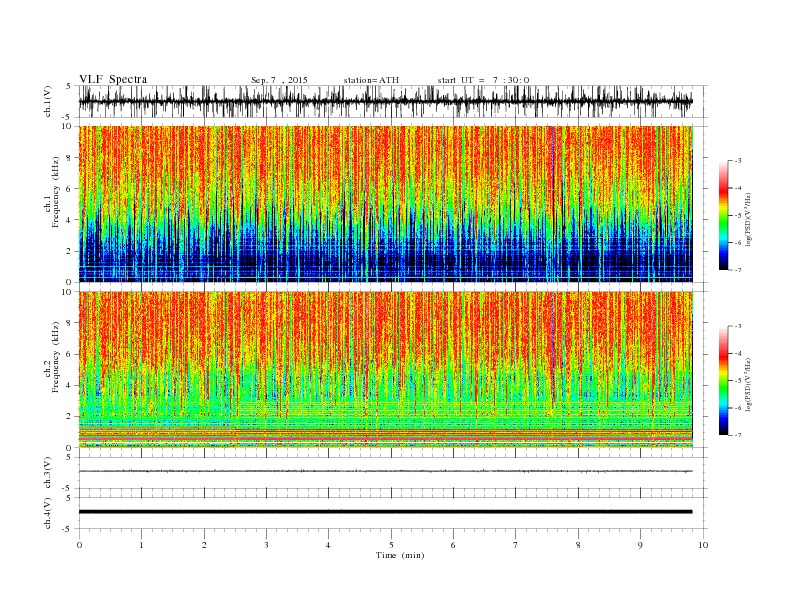
Task: Click the ch.3(V) axis label
Action: click(48, 472)
